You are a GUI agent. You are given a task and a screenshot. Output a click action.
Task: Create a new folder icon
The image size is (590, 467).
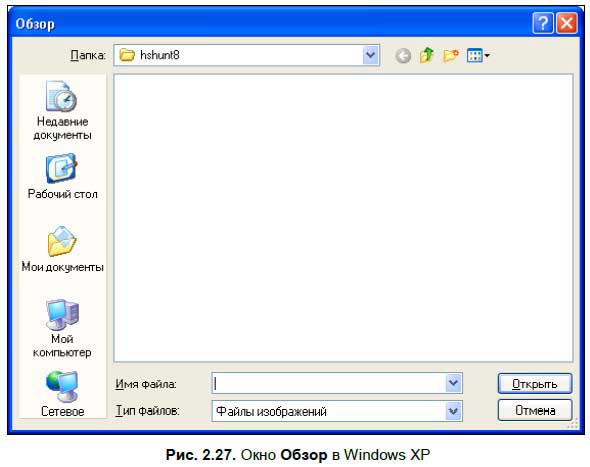[x=450, y=56]
